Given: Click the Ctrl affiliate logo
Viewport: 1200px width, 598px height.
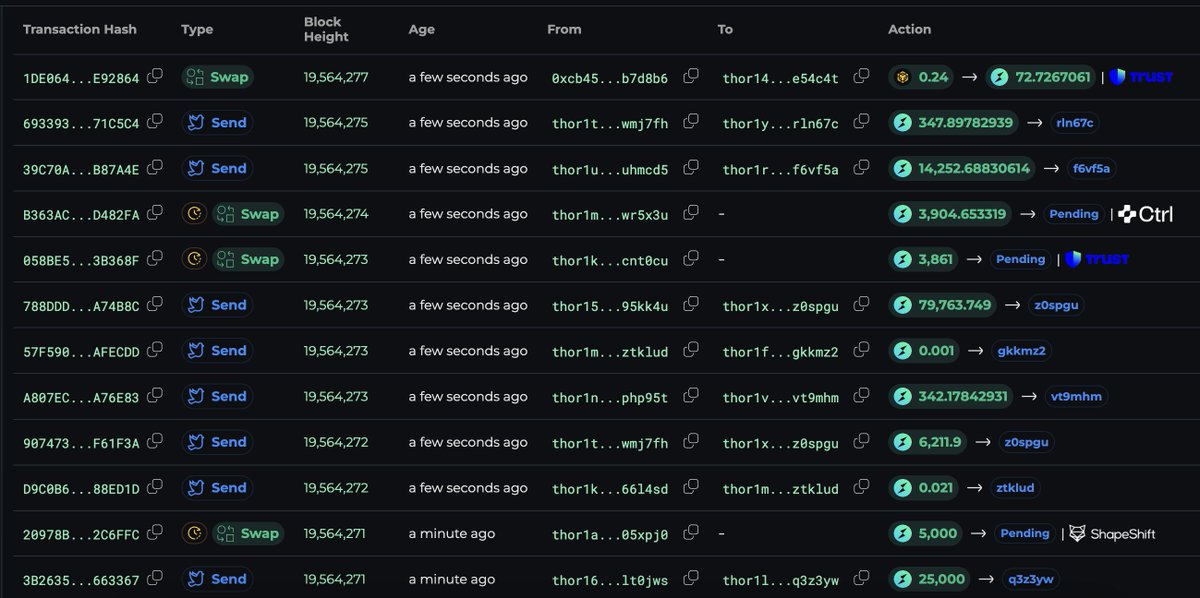Looking at the screenshot, I should pos(1145,214).
